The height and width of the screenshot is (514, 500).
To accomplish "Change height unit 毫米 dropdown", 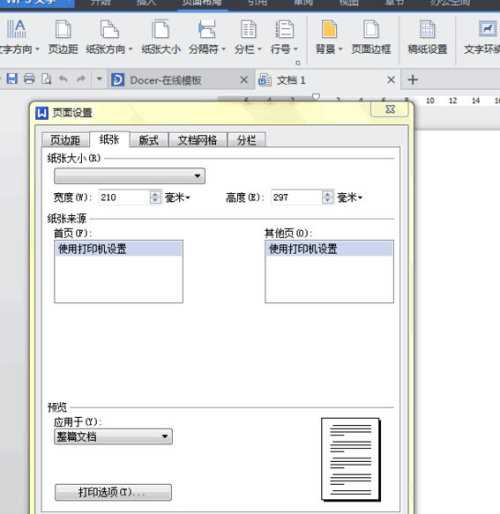I will click(350, 198).
